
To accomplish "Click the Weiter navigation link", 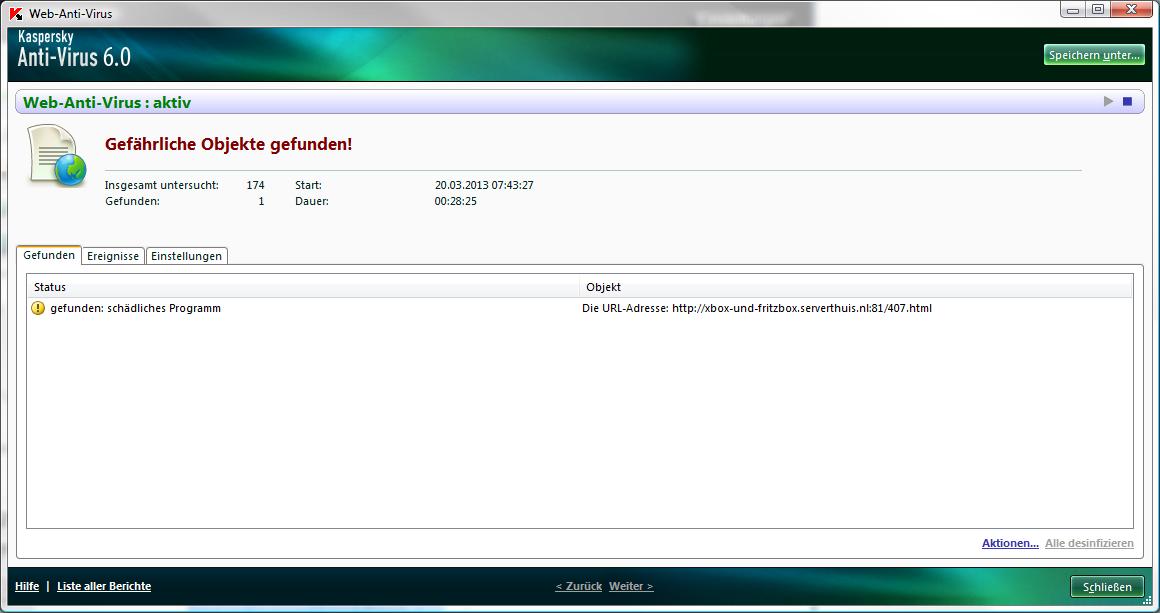I will (631, 586).
